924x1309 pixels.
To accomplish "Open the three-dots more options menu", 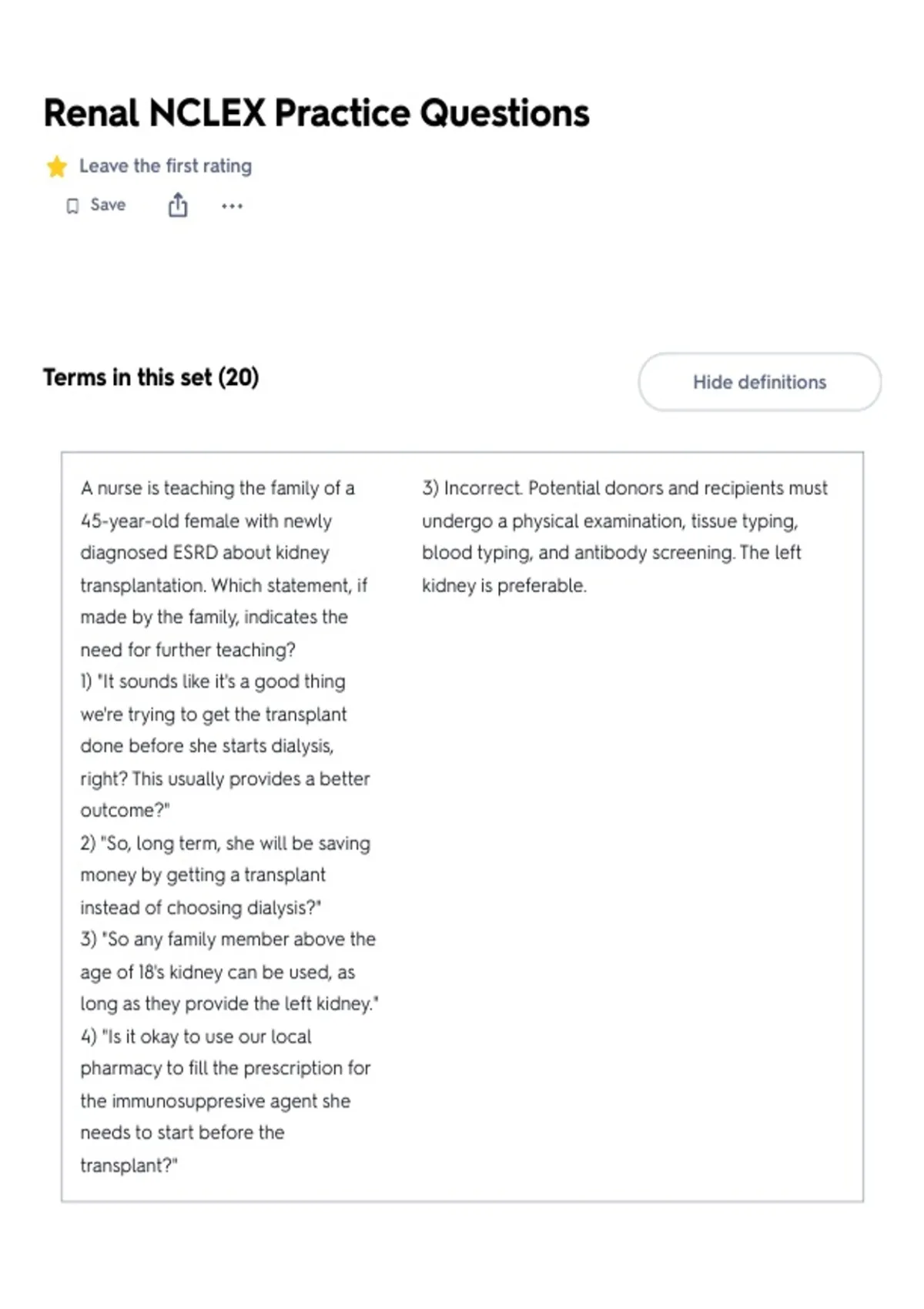I will pyautogui.click(x=232, y=206).
